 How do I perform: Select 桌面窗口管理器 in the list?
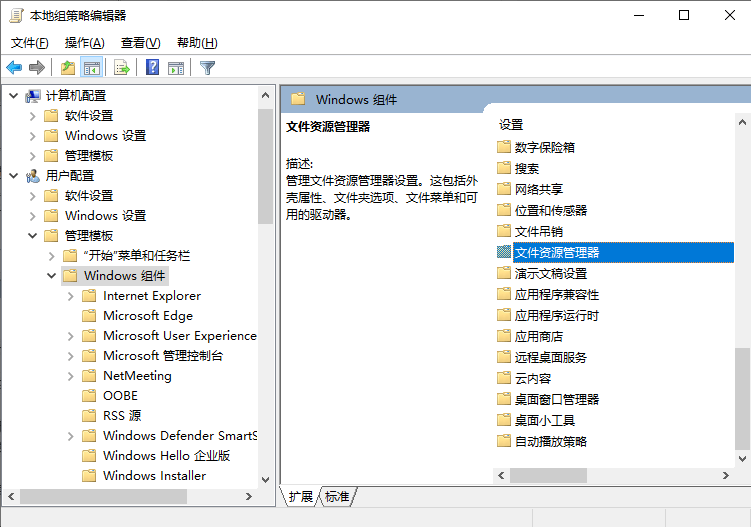coord(557,400)
